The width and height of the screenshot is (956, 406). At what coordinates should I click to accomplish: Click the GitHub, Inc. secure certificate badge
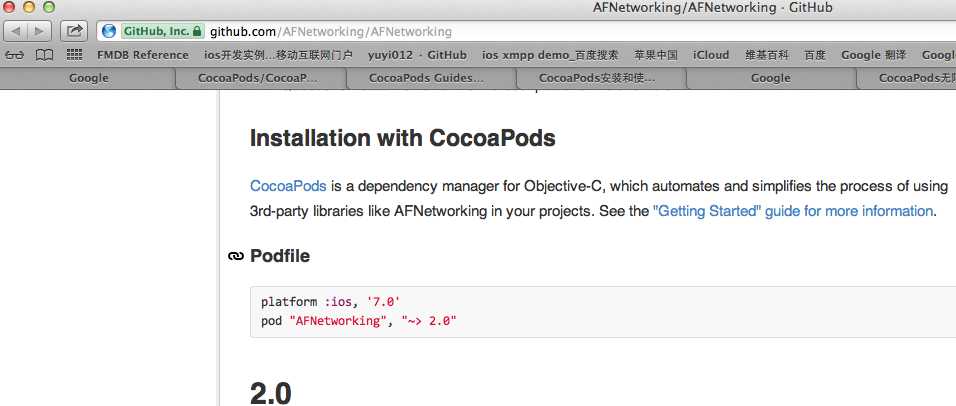click(163, 31)
